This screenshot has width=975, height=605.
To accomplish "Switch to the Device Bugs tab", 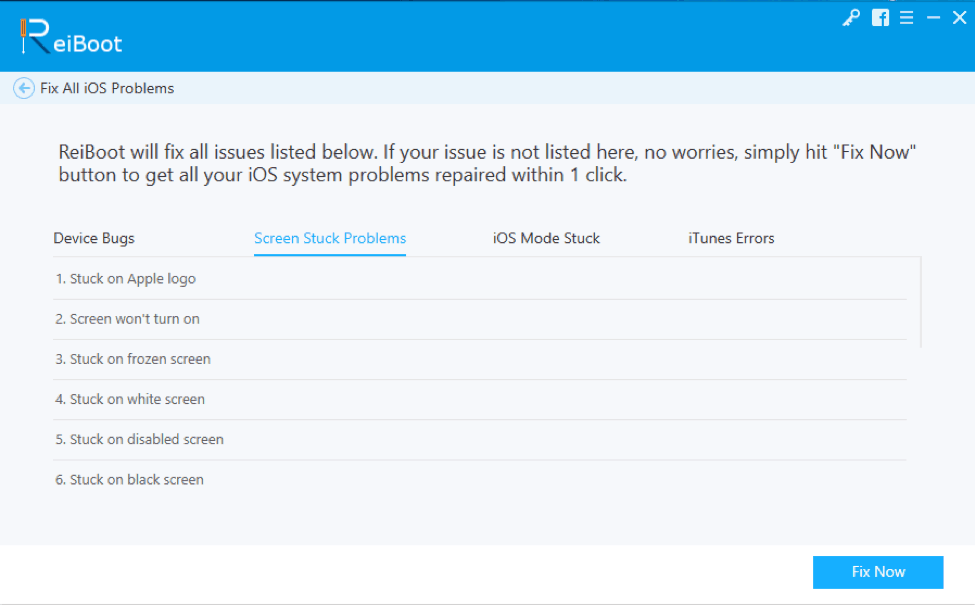I will (94, 238).
